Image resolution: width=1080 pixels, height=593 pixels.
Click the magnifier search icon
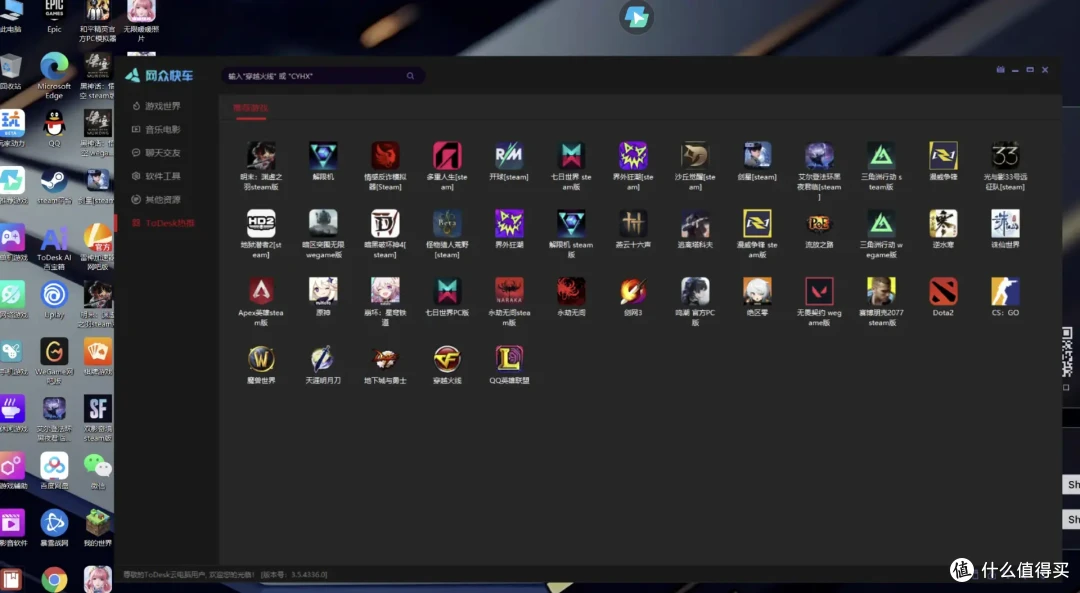pos(411,76)
